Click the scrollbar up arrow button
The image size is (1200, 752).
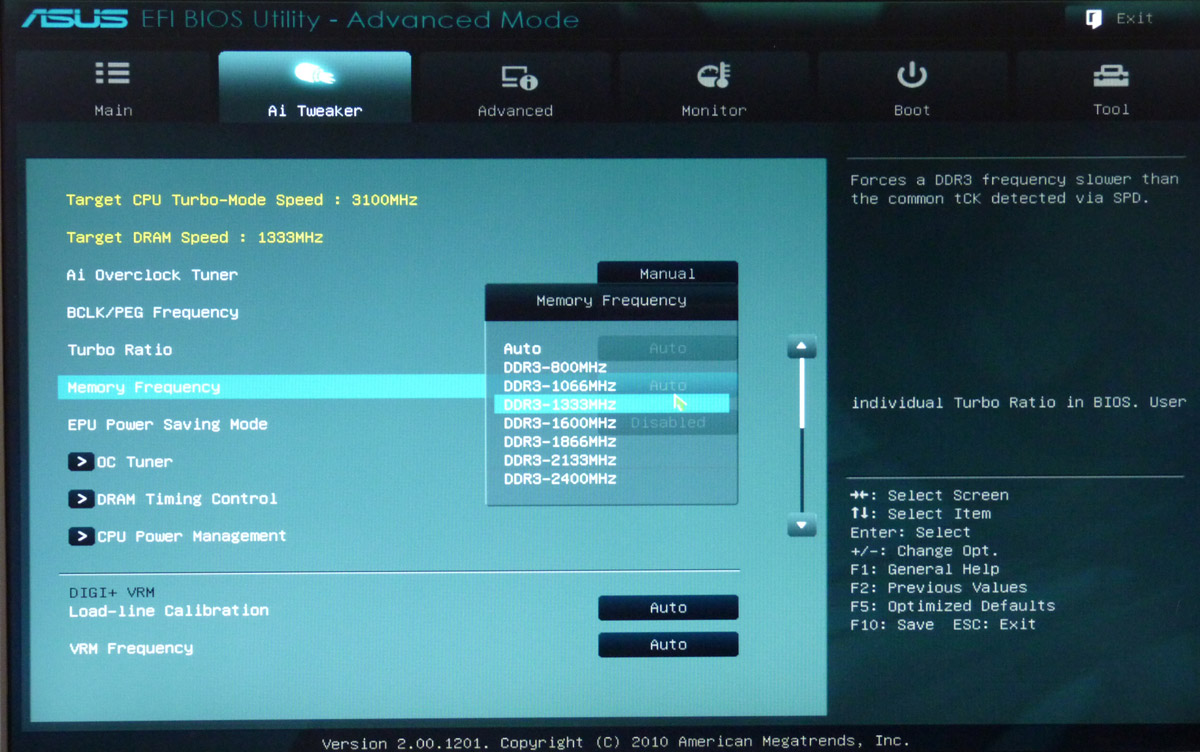click(x=802, y=348)
